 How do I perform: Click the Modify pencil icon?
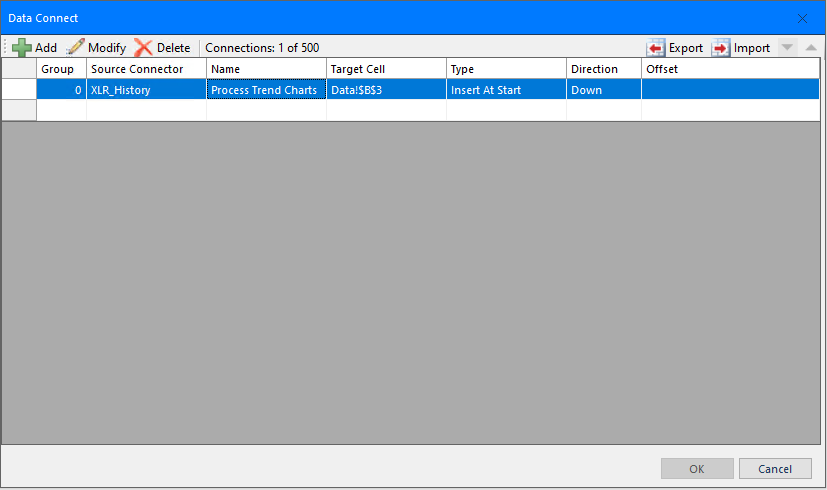pos(75,47)
